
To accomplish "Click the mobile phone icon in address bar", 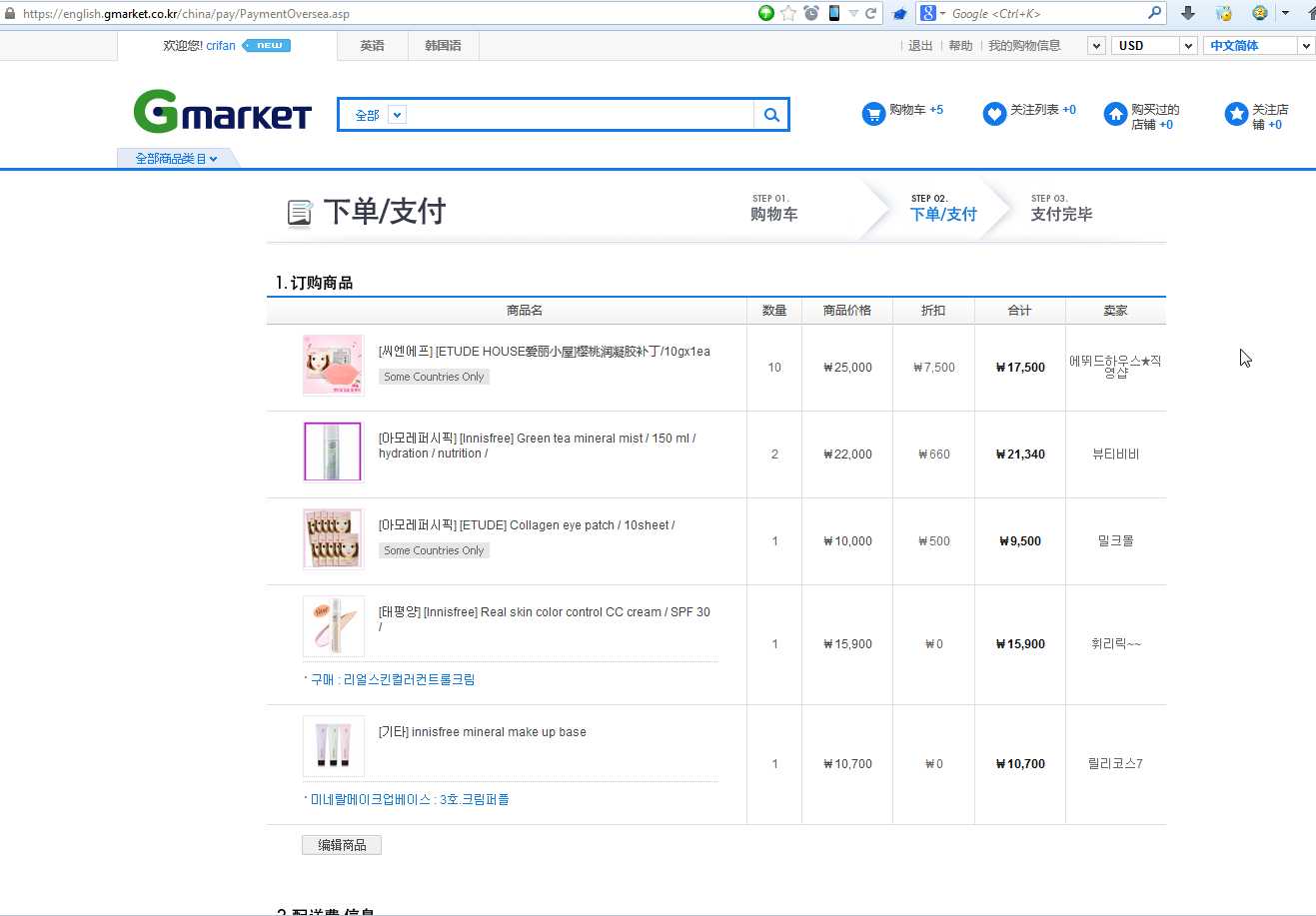I will [x=833, y=13].
